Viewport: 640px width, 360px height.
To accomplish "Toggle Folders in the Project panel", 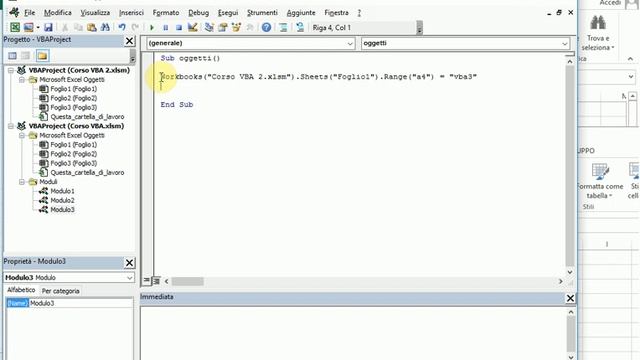I will pyautogui.click(x=42, y=56).
